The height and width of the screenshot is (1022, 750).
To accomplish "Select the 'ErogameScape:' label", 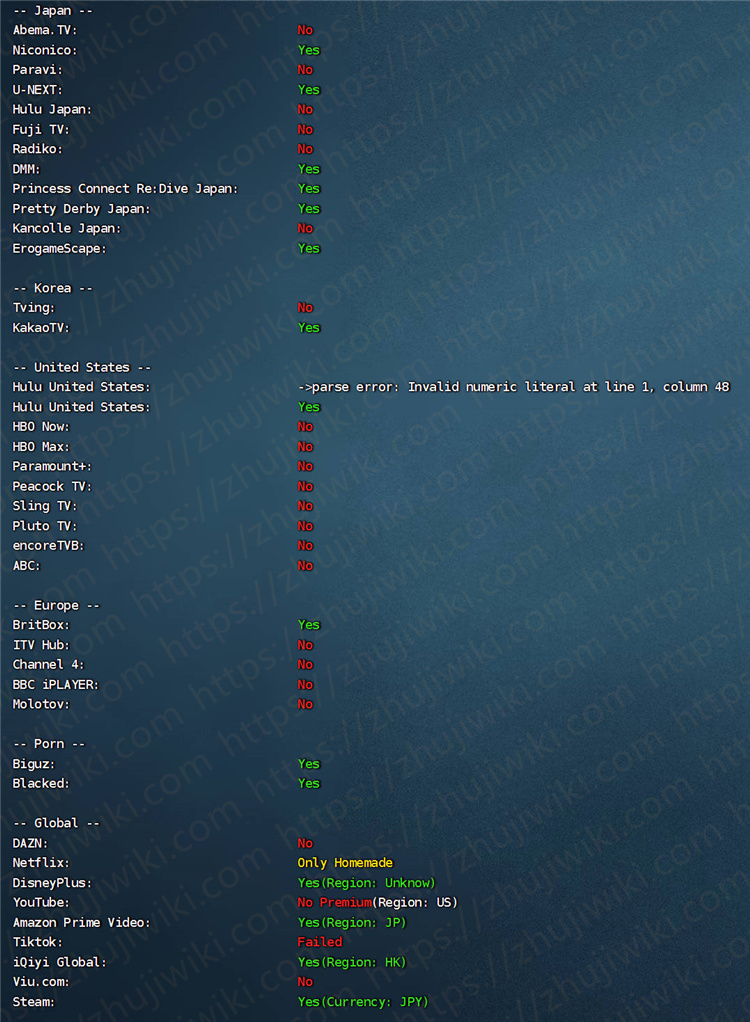I will 59,248.
